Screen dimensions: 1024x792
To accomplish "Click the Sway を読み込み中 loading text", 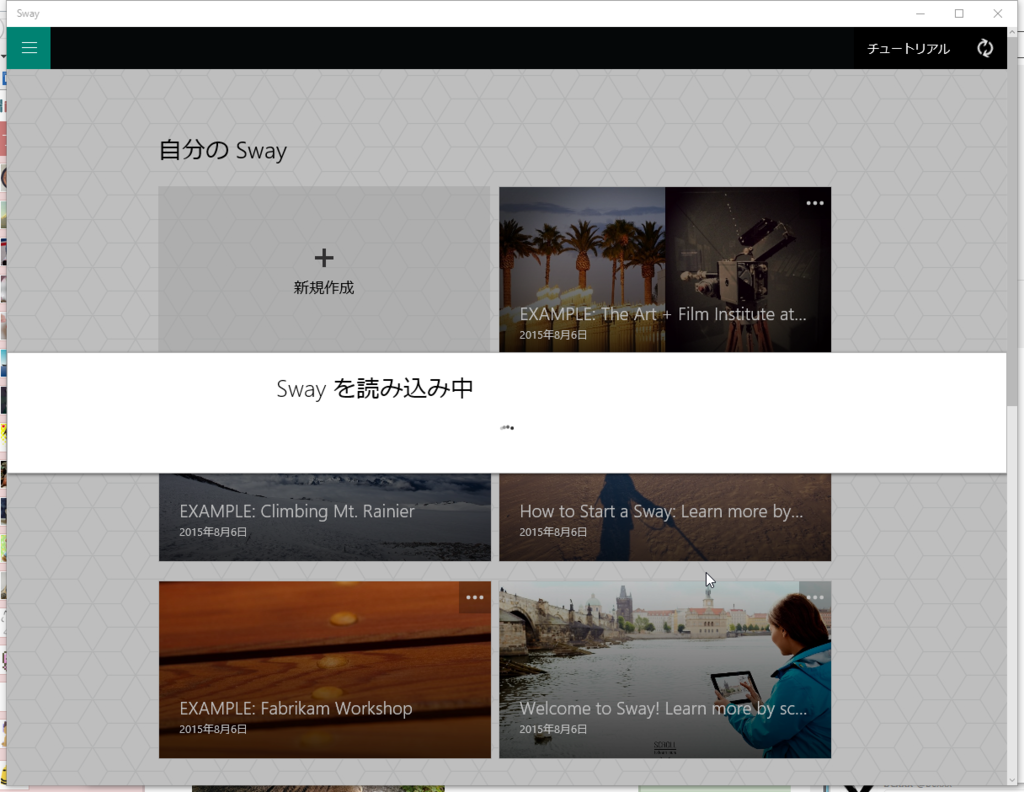I will (375, 388).
